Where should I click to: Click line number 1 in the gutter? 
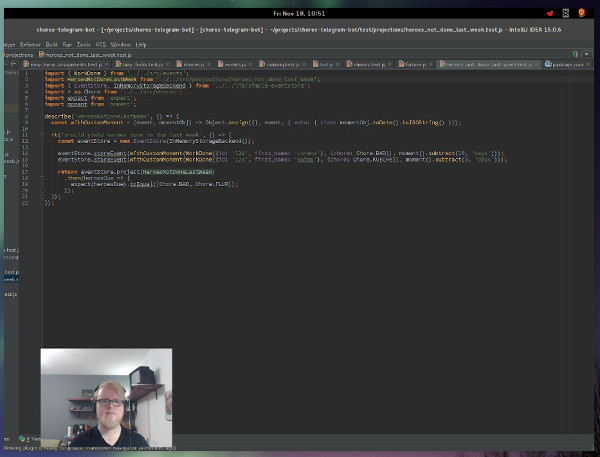26,73
